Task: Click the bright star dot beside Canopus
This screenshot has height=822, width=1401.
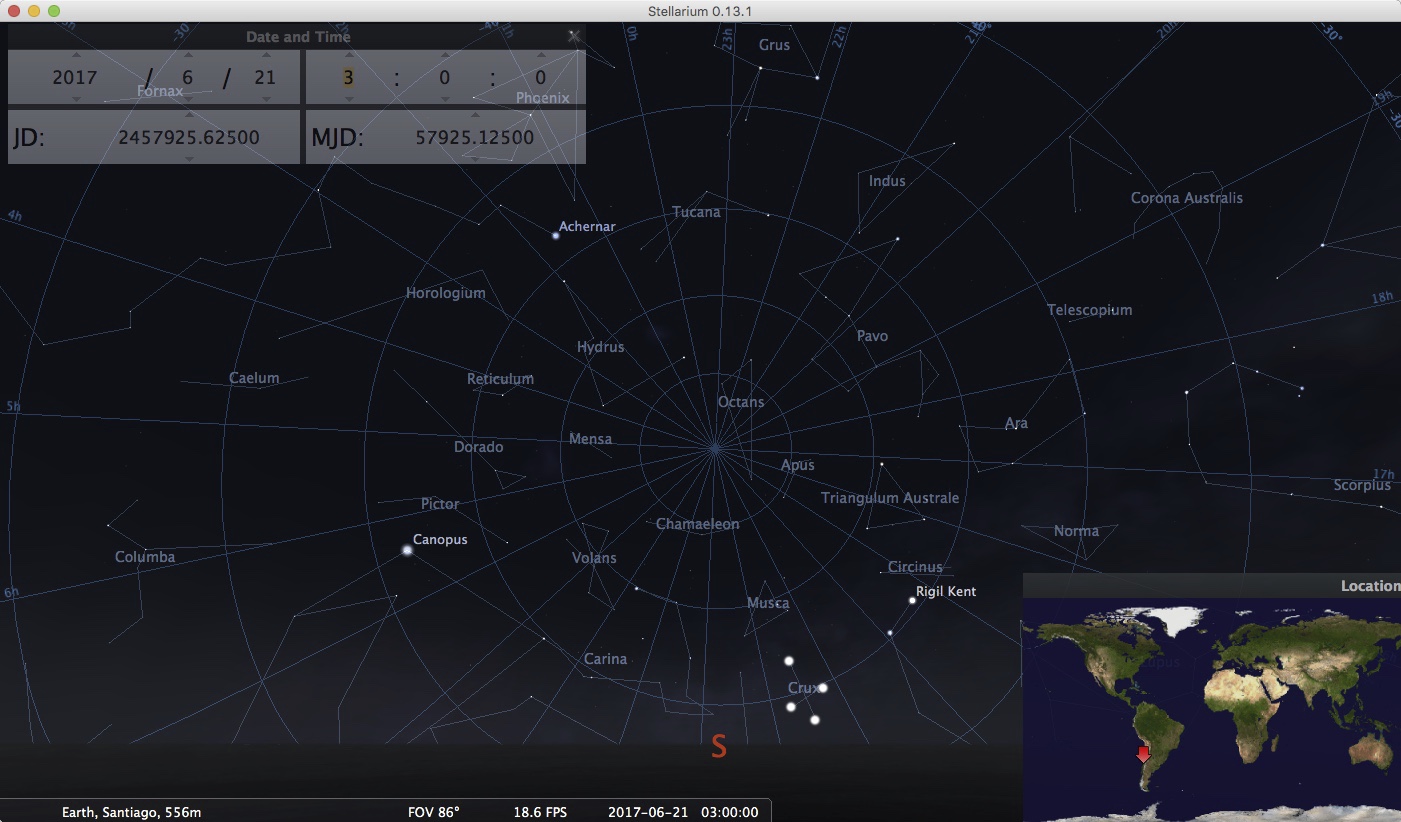Action: click(407, 550)
